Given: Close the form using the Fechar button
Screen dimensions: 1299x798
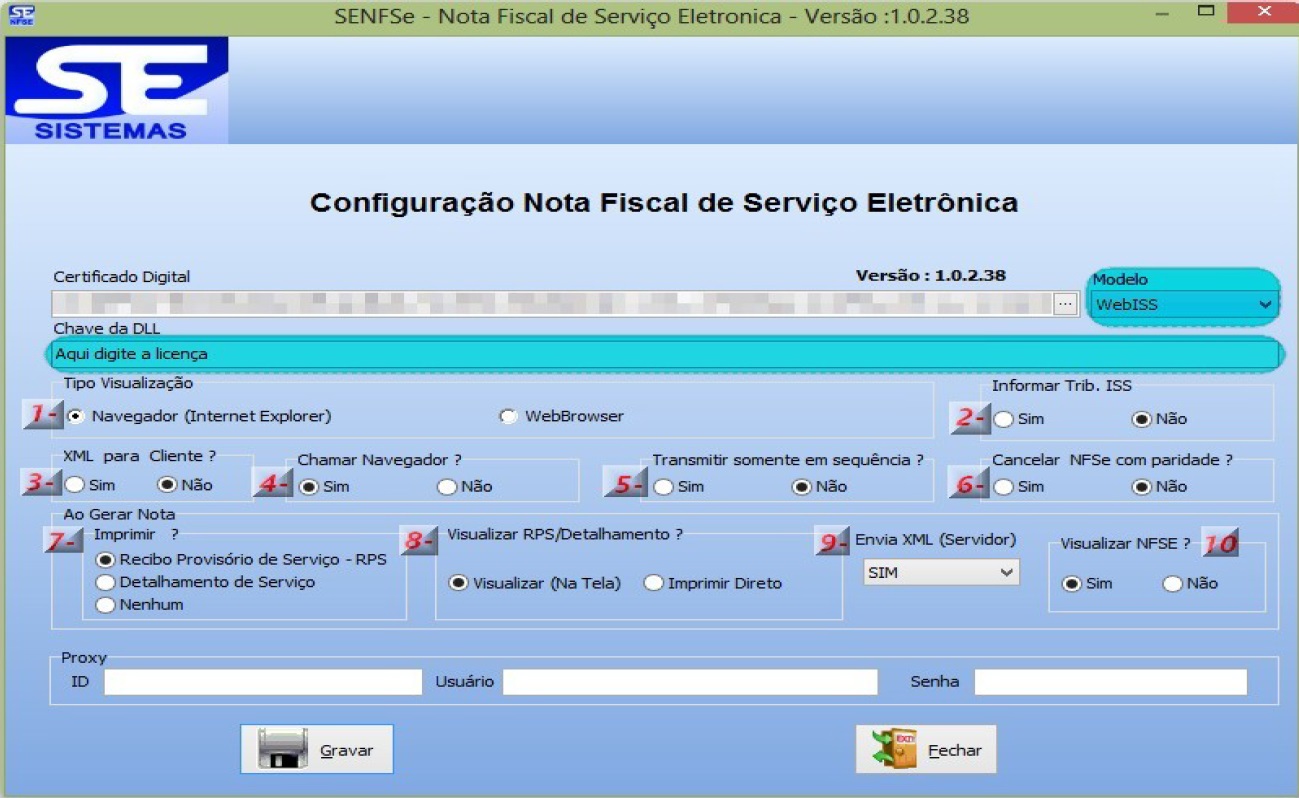Looking at the screenshot, I should 926,750.
